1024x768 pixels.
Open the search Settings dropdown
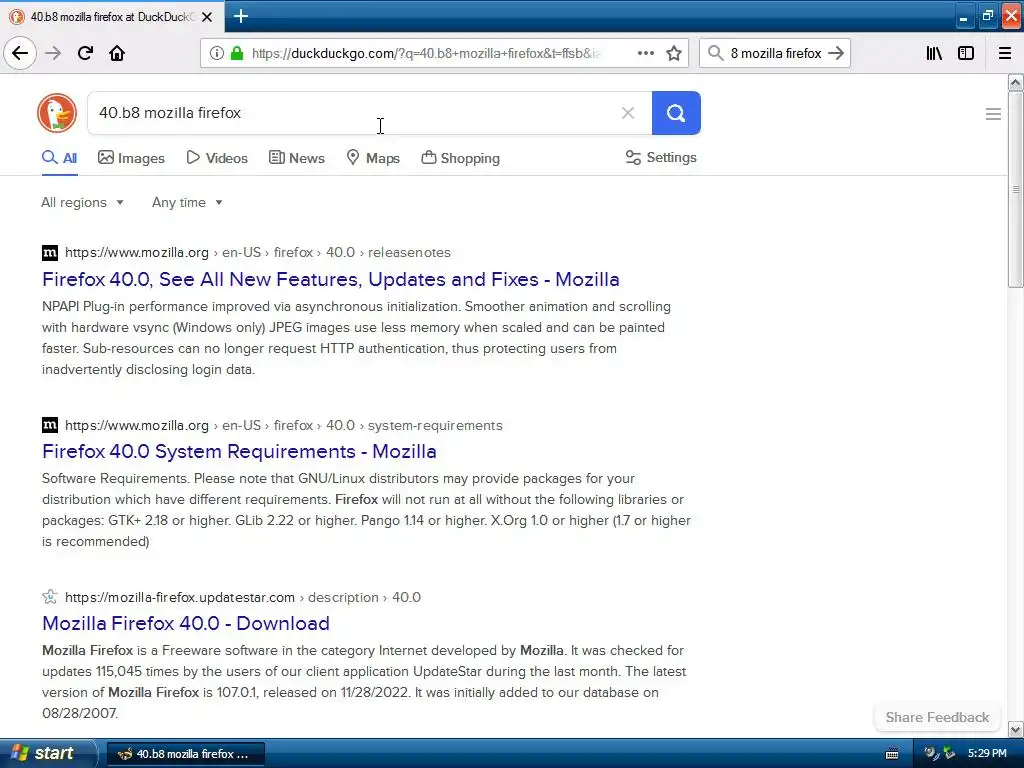661,157
